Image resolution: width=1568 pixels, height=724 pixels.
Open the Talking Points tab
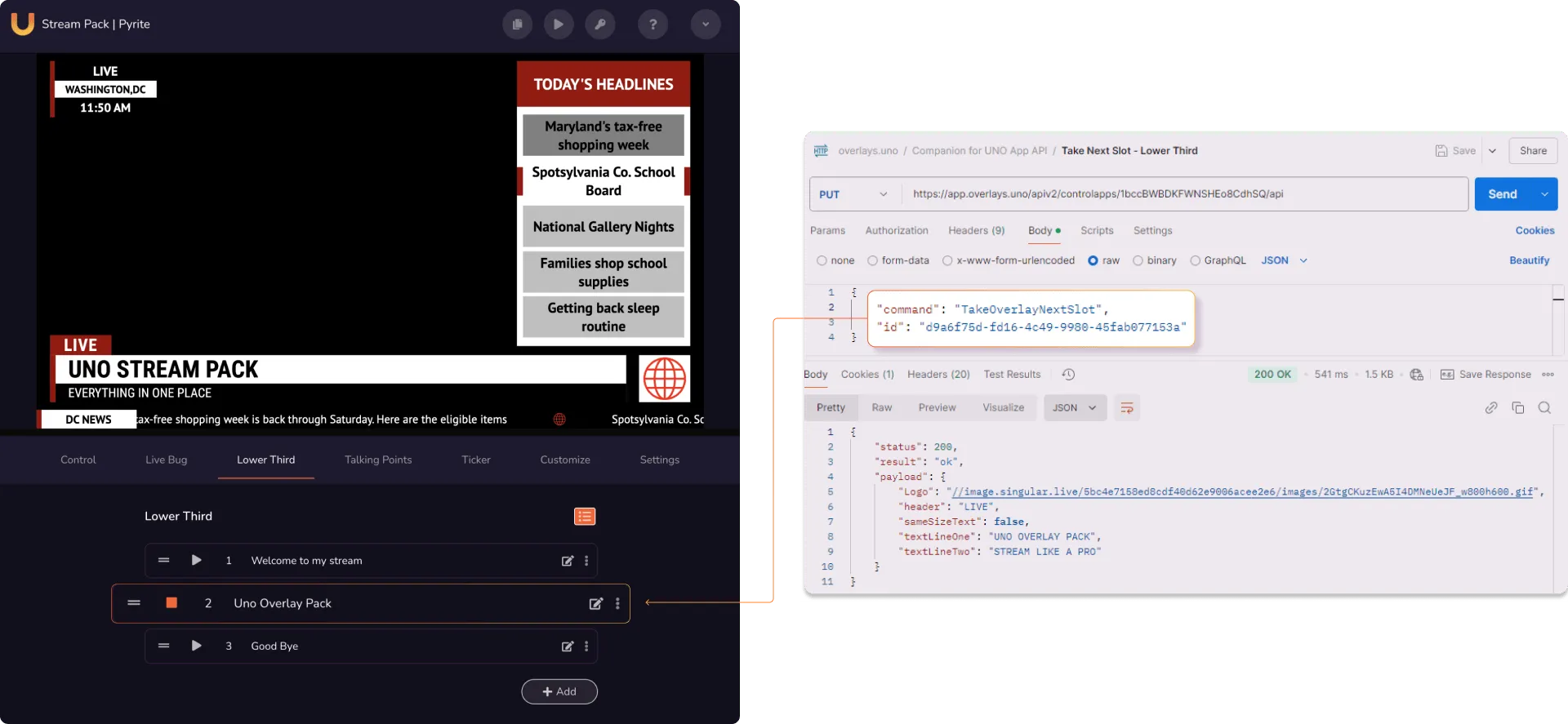[x=378, y=460]
